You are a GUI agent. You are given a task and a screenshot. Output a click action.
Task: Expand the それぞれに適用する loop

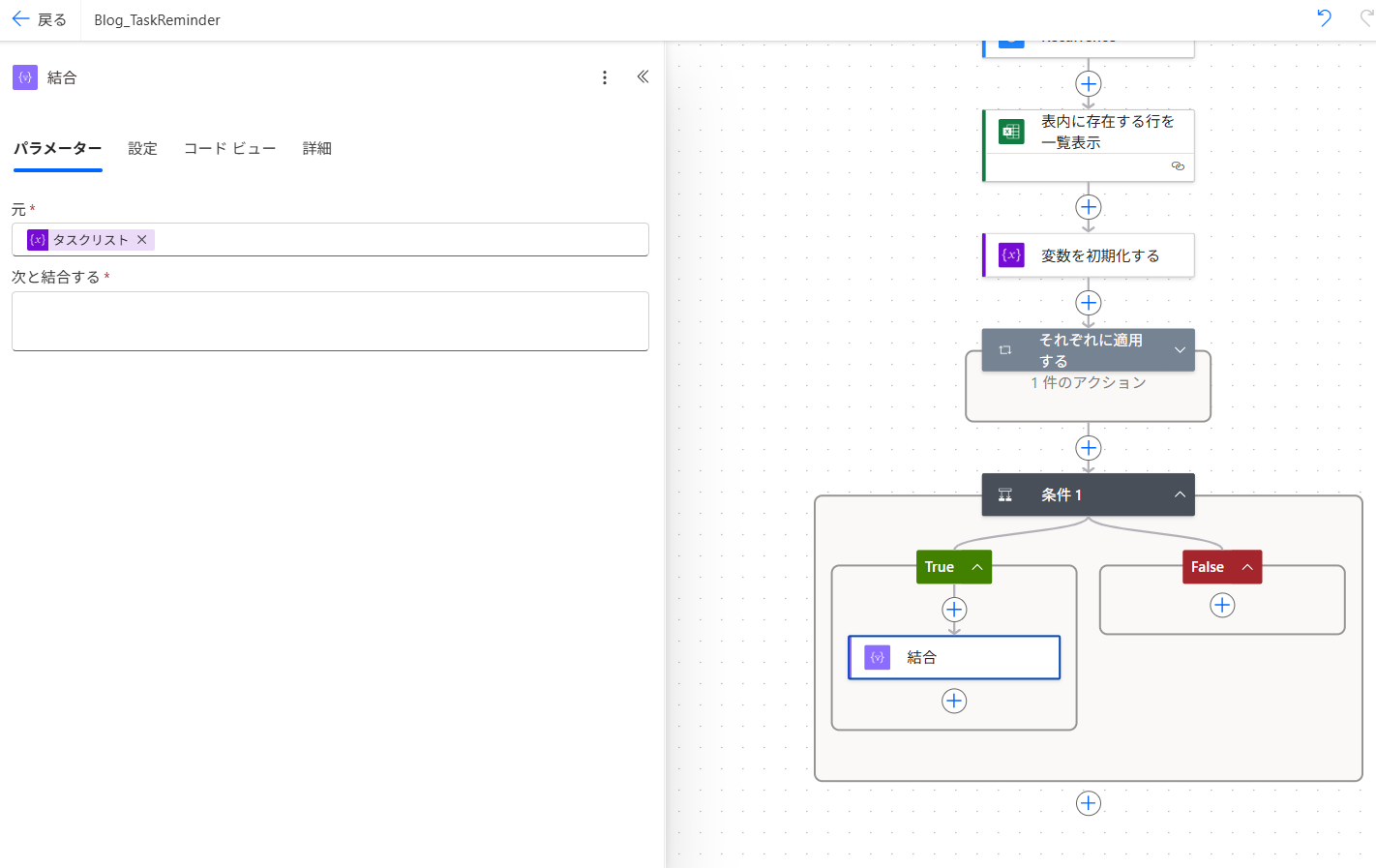1180,350
